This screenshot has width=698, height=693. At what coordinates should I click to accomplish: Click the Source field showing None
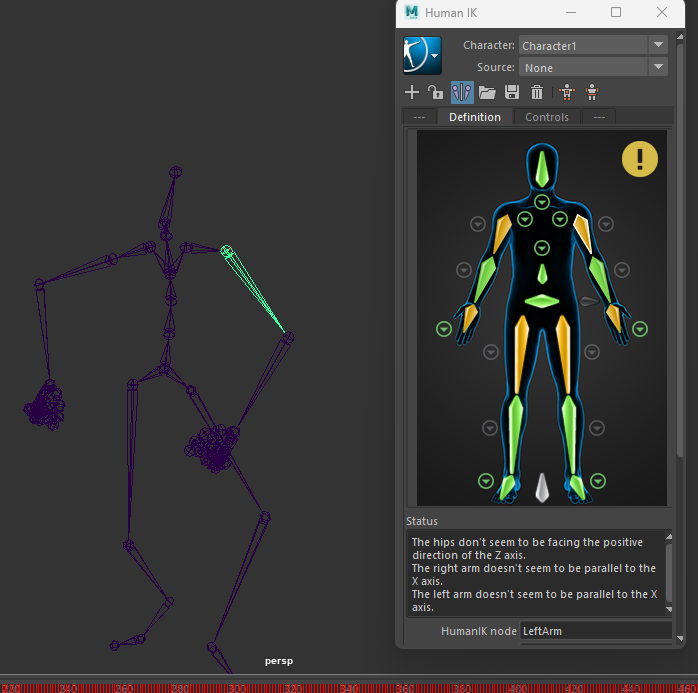[583, 67]
